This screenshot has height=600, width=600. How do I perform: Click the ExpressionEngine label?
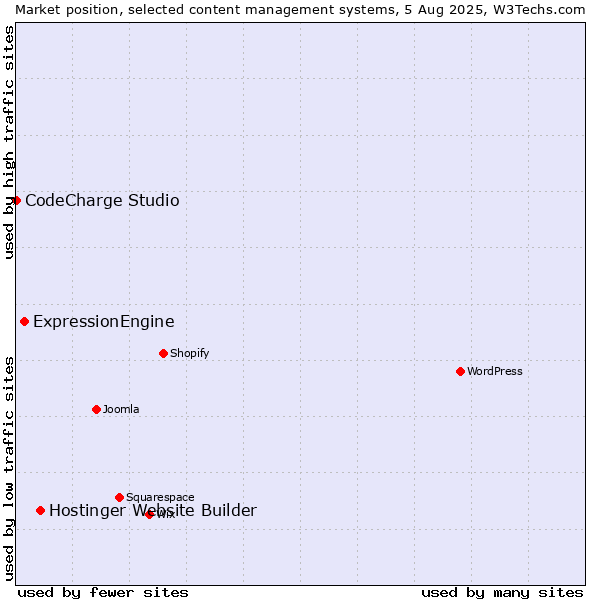(104, 321)
